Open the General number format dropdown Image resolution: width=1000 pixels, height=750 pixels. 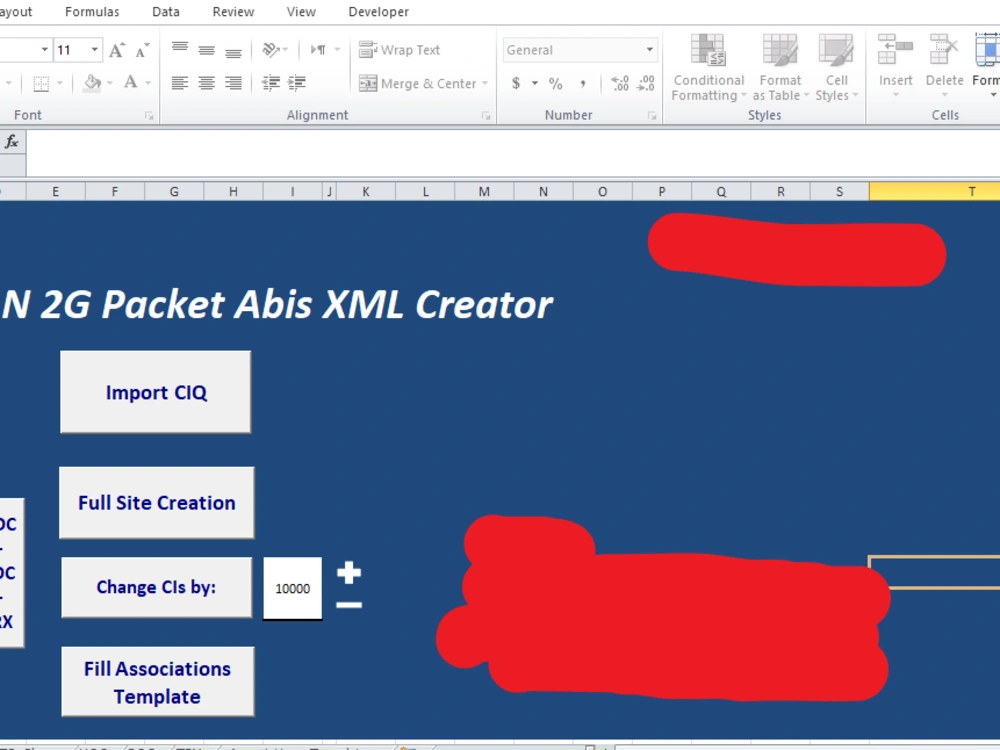click(x=649, y=50)
